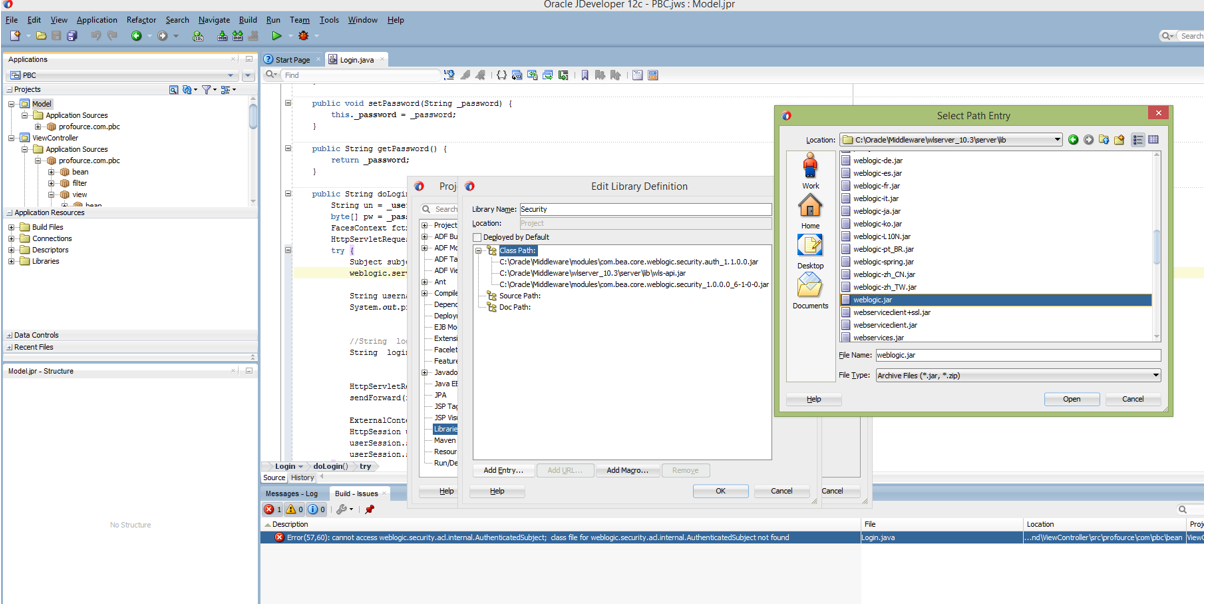Open the Build menu
Viewport: 1212px width, 604px height.
247,20
